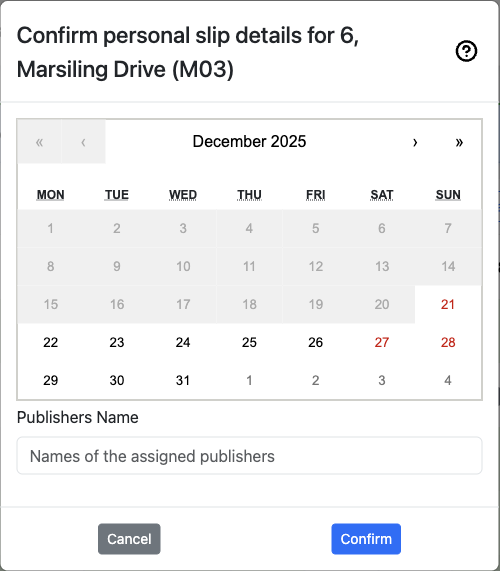The image size is (500, 571).
Task: Open the help question mark icon
Action: click(x=466, y=51)
